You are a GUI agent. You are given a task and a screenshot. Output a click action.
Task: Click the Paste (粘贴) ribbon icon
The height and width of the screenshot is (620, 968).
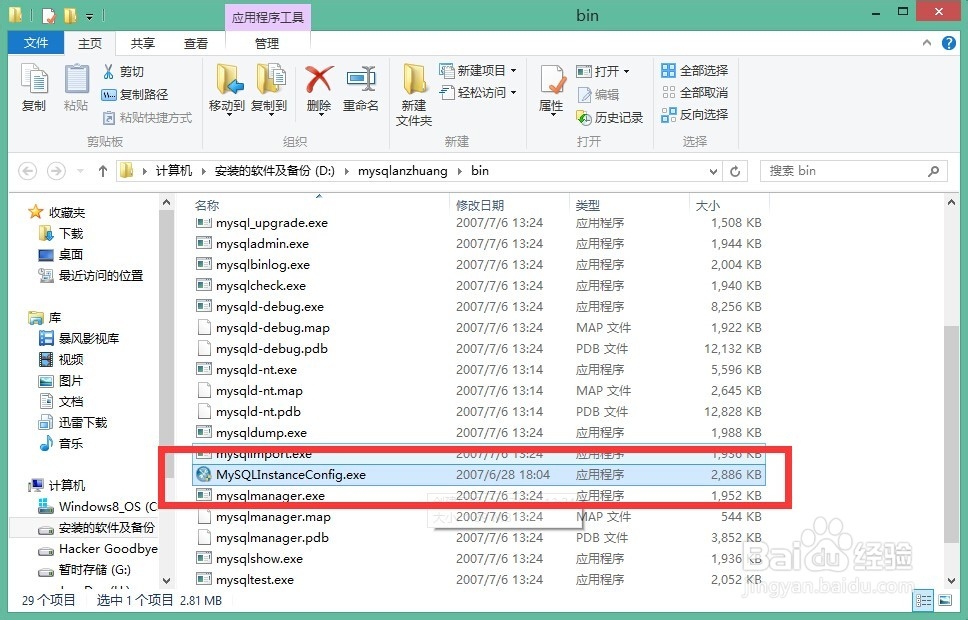[77, 88]
